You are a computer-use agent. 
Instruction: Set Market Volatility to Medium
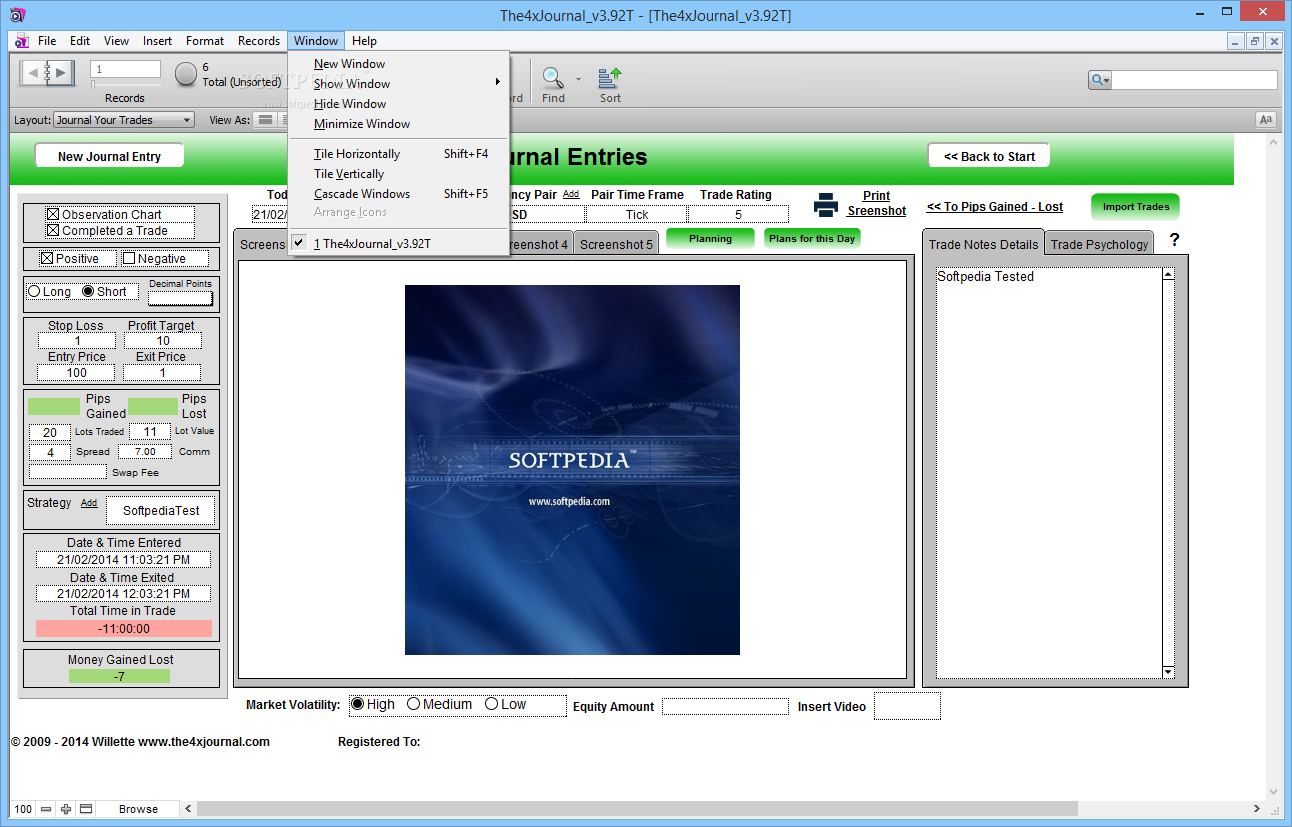coord(413,704)
